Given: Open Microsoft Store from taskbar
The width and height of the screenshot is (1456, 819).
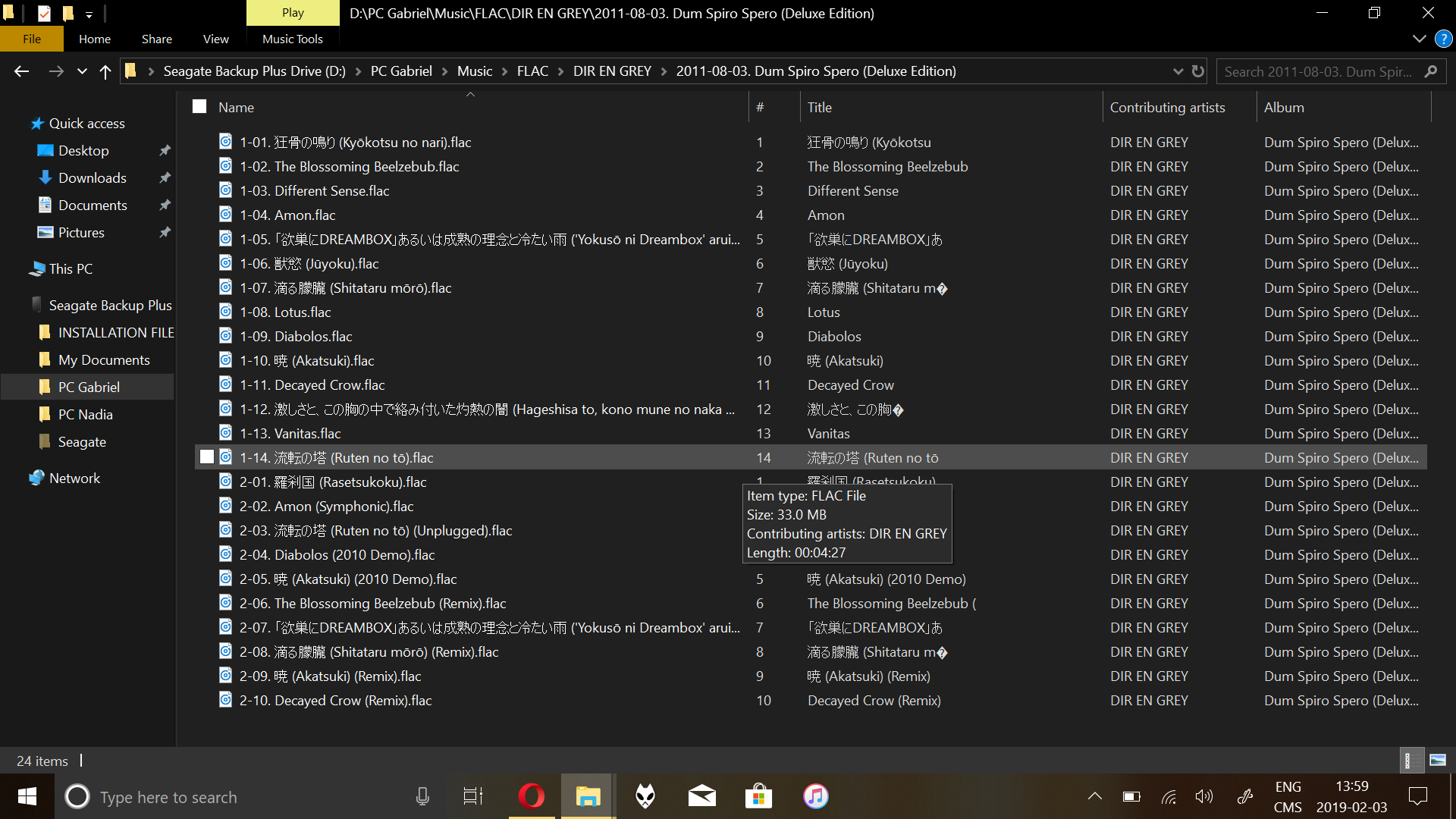Looking at the screenshot, I should [758, 796].
